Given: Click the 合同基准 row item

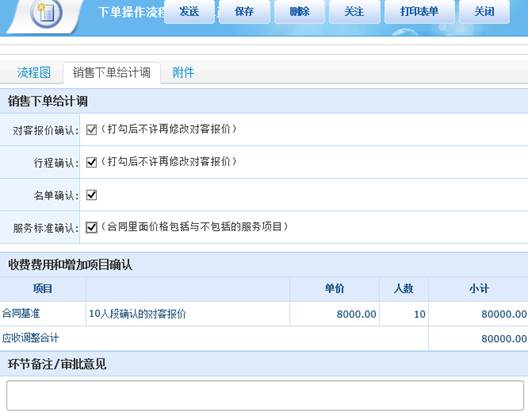Looking at the screenshot, I should [21, 314].
